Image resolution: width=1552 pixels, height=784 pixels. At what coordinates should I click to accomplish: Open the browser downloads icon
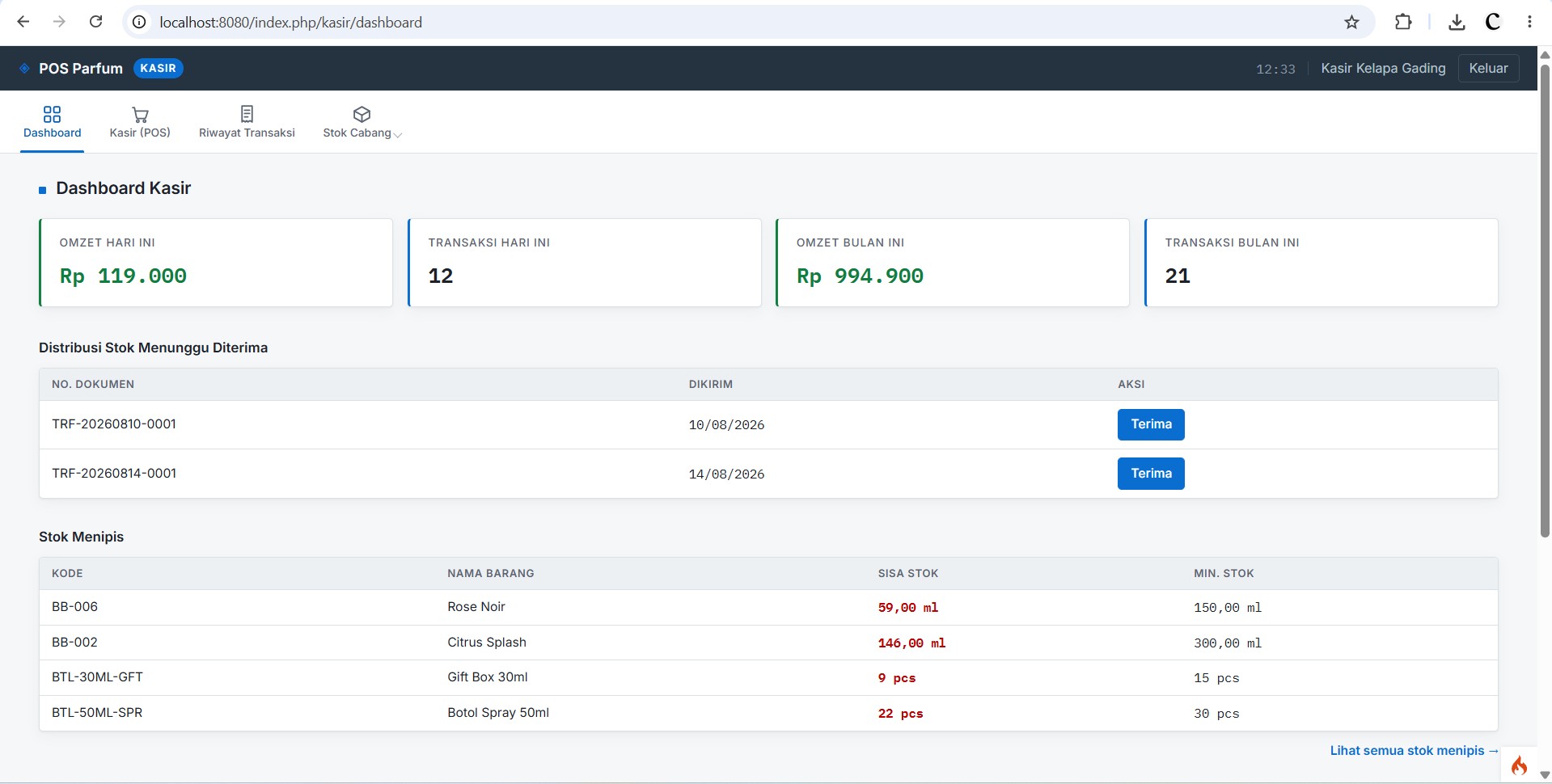tap(1457, 22)
